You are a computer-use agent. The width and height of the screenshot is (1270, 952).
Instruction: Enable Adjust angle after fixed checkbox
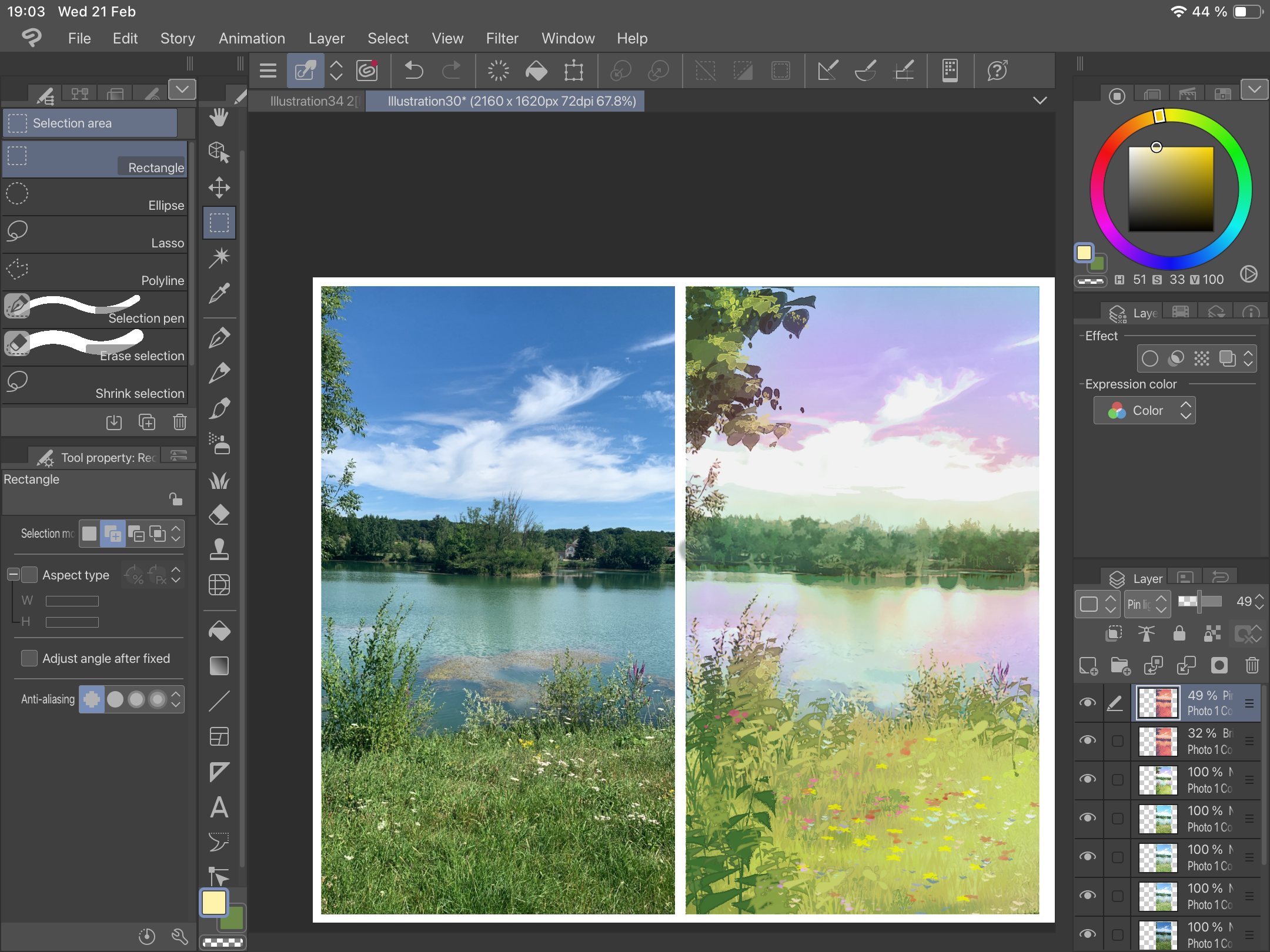tap(29, 658)
